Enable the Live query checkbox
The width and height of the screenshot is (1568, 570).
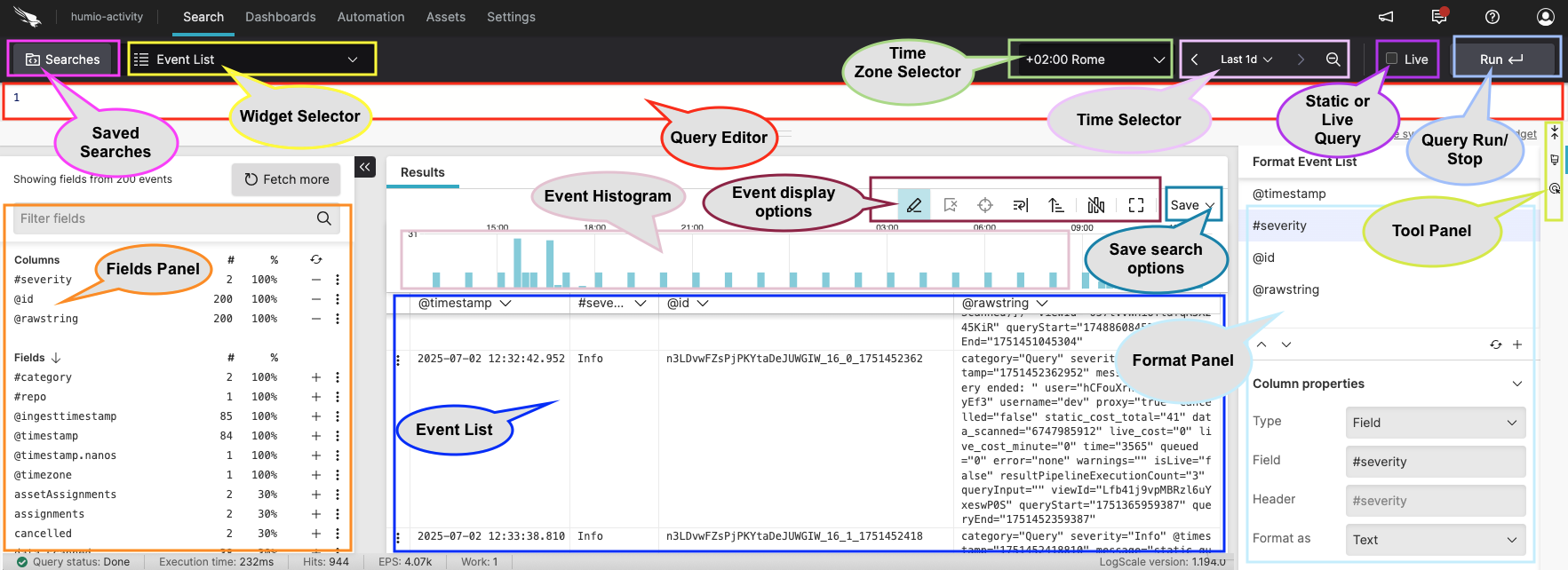(x=1392, y=59)
